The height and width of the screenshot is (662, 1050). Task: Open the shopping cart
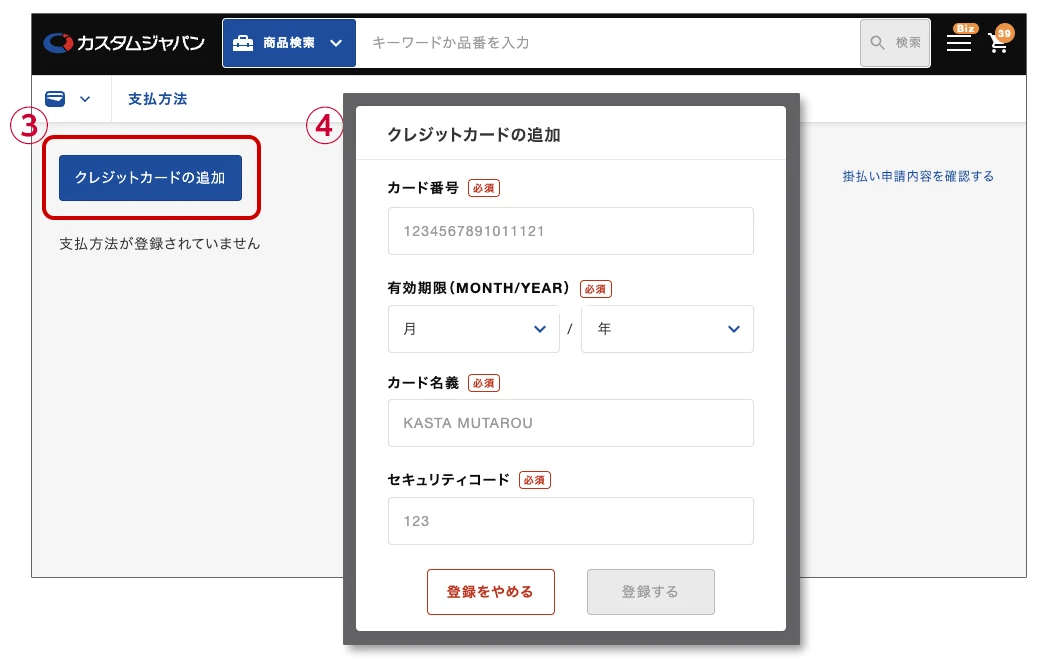coord(997,43)
